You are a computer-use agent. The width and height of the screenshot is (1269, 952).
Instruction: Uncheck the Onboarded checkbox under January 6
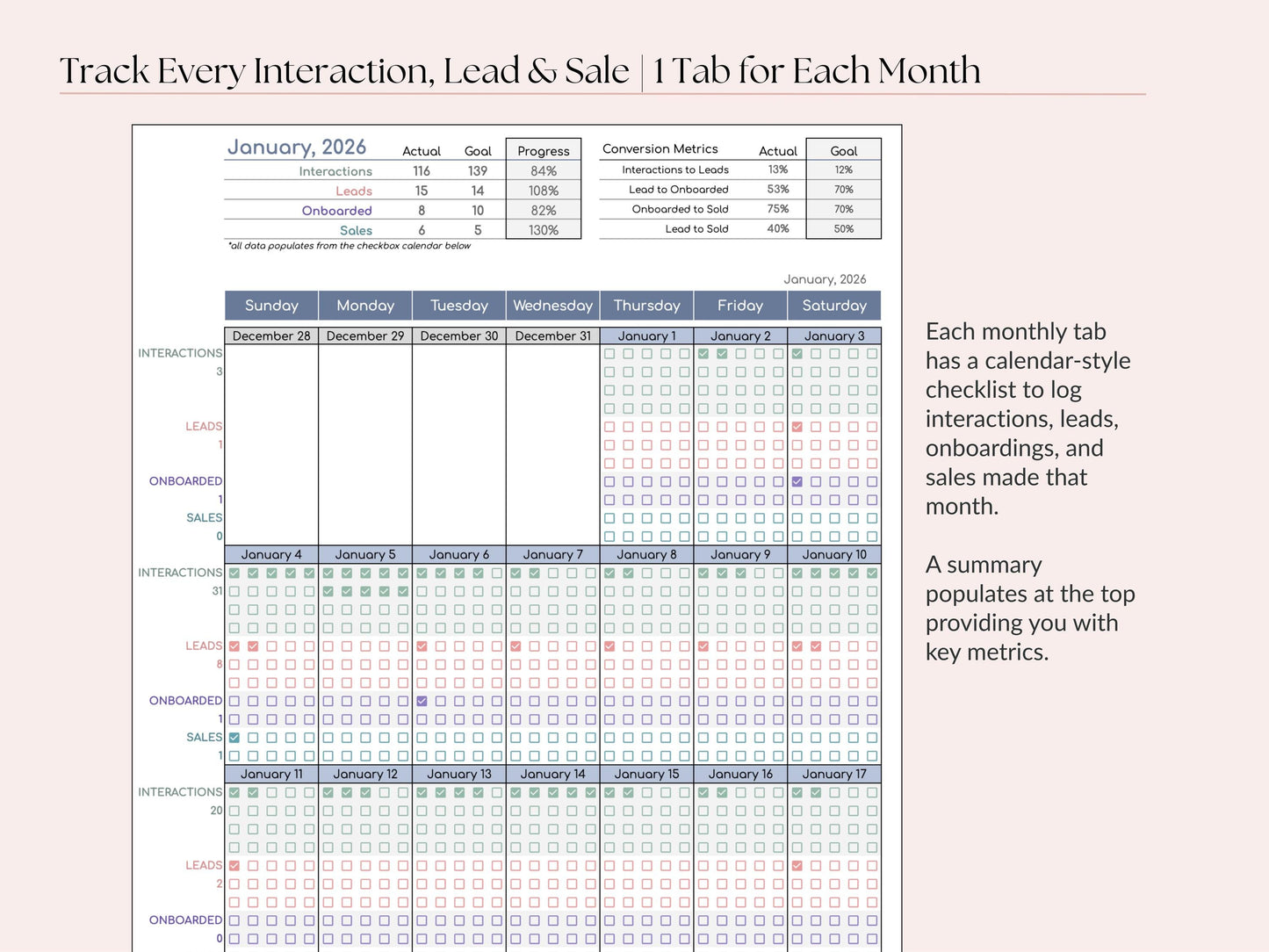click(422, 702)
